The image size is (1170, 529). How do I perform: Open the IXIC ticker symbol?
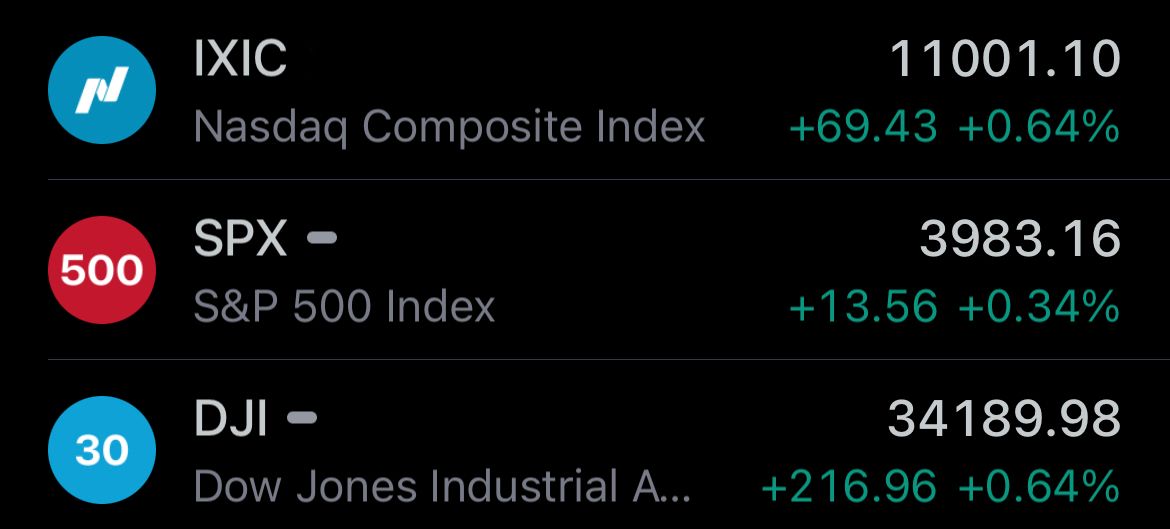240,58
